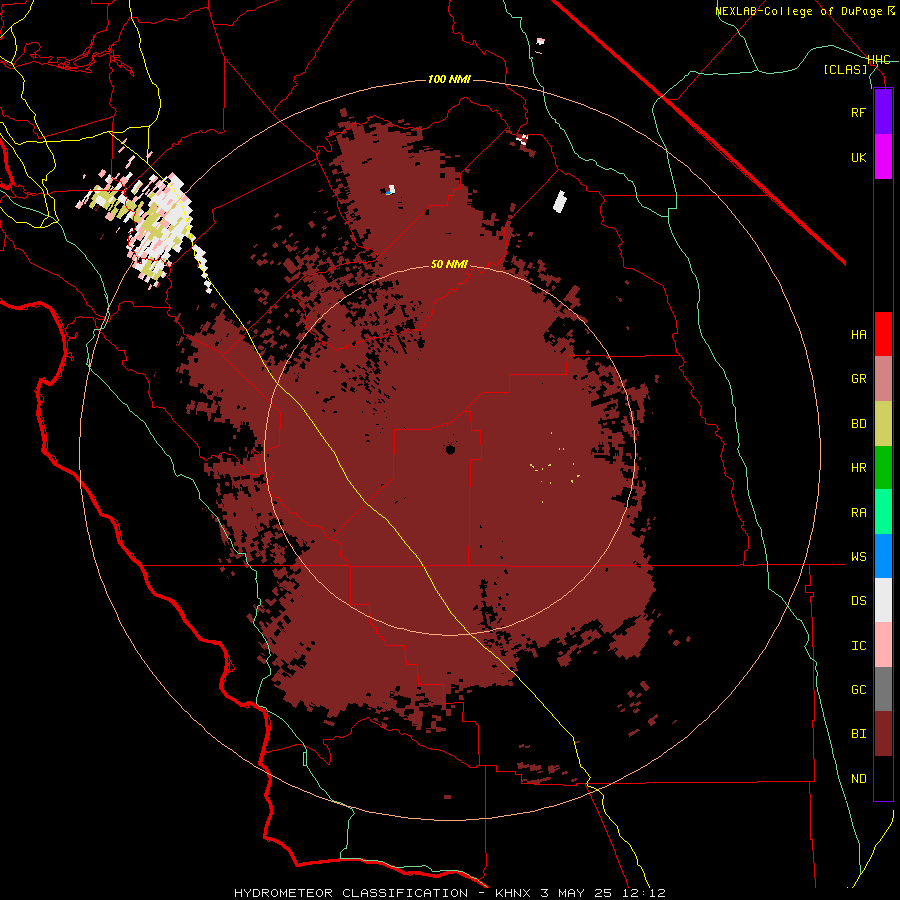The image size is (900, 900).
Task: Click the 3 MAY 25 date text
Action: coord(576,893)
